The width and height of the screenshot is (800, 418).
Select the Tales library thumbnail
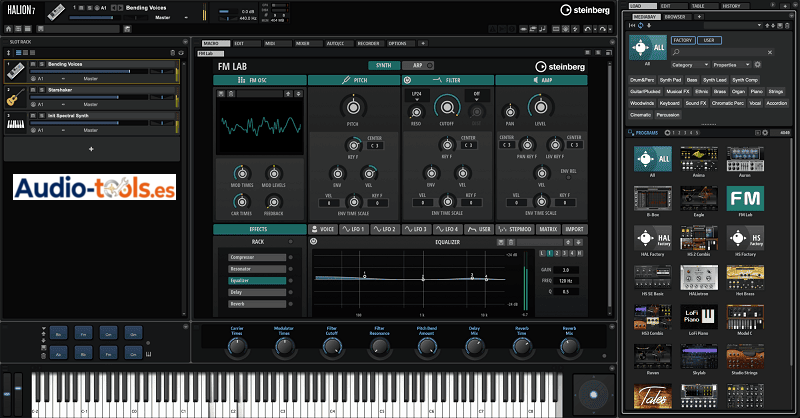point(653,396)
